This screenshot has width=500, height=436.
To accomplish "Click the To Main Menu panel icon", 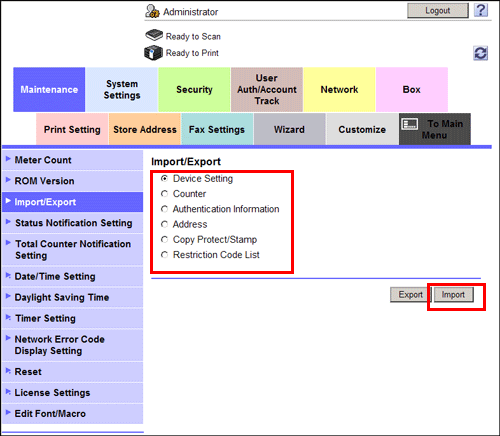I will 410,125.
